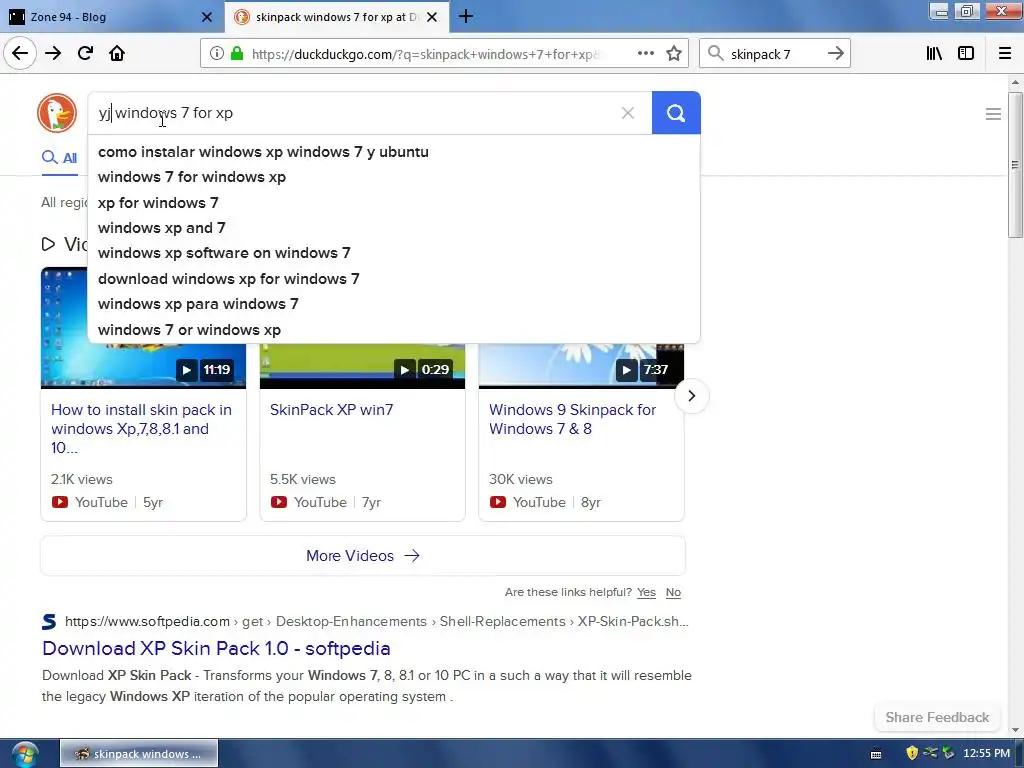Click the DuckDuckGo duck logo
Image resolution: width=1024 pixels, height=768 pixels.
(x=57, y=113)
